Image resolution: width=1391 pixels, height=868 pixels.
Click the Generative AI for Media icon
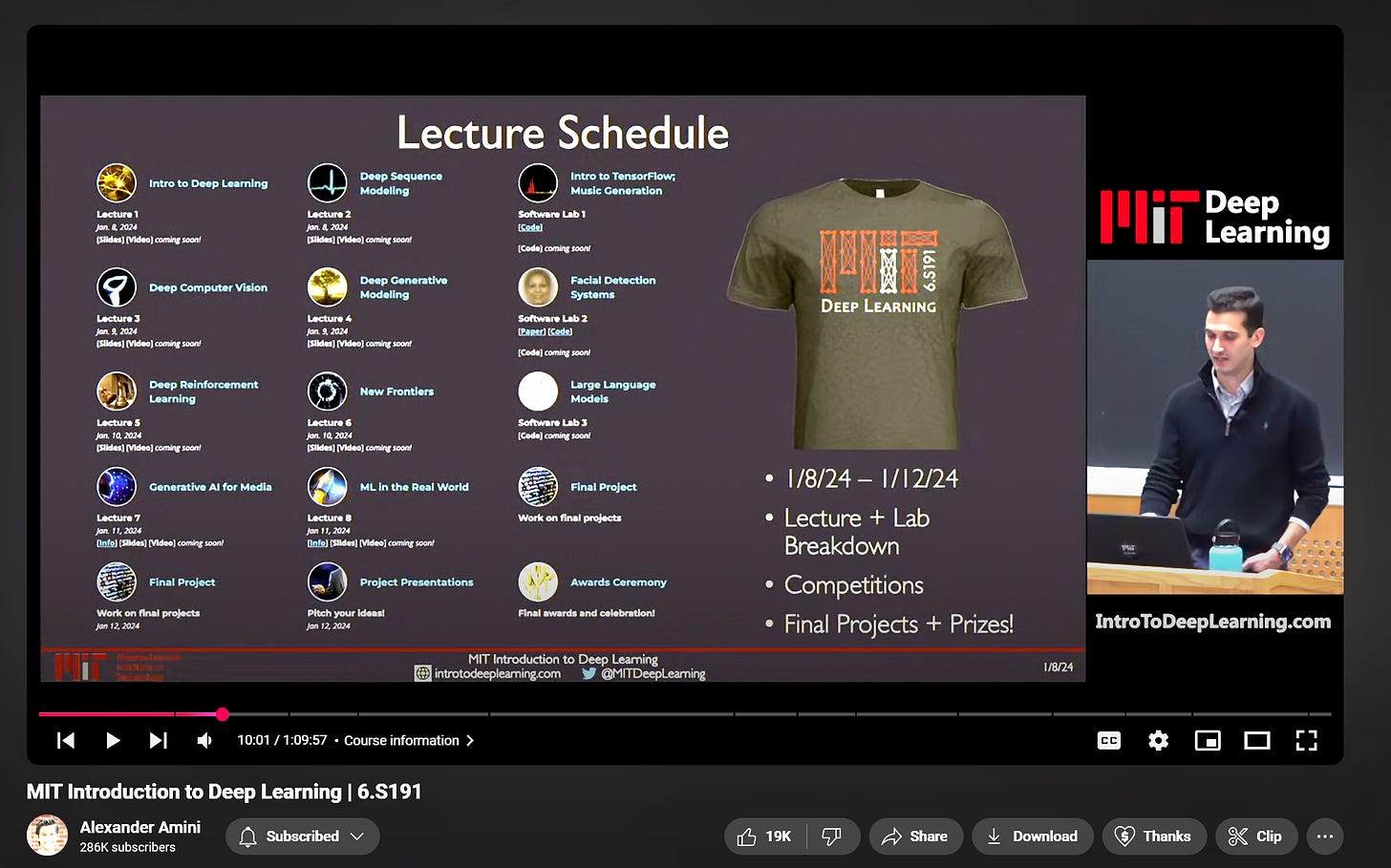[x=117, y=486]
